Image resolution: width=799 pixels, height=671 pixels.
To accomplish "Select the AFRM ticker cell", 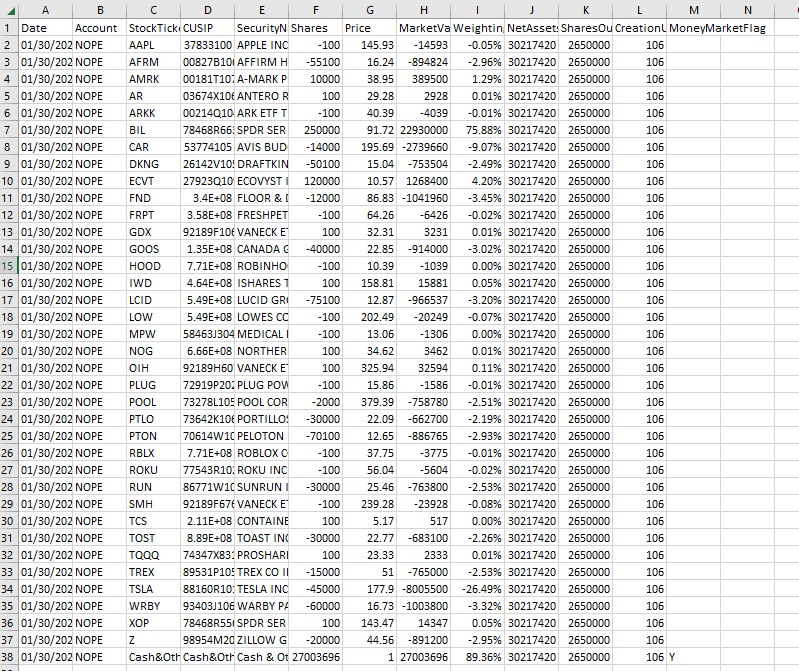I will click(x=153, y=62).
